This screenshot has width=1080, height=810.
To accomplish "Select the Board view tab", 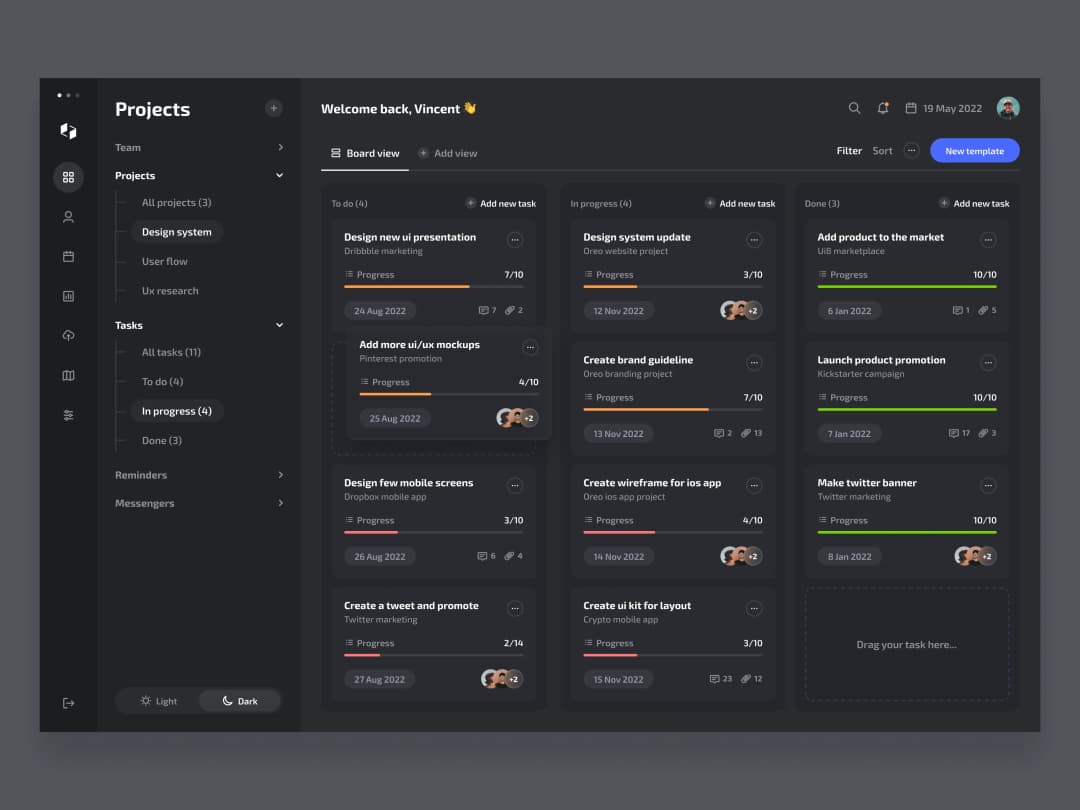I will (365, 153).
